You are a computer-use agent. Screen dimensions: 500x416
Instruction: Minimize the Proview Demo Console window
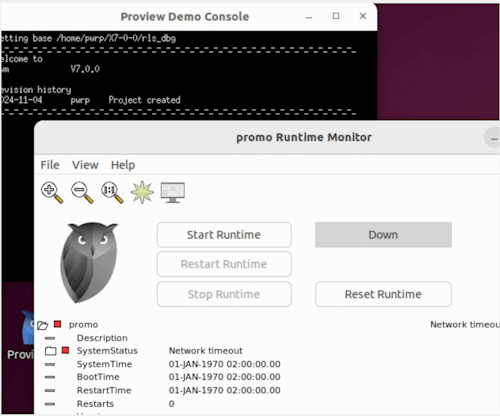309,16
